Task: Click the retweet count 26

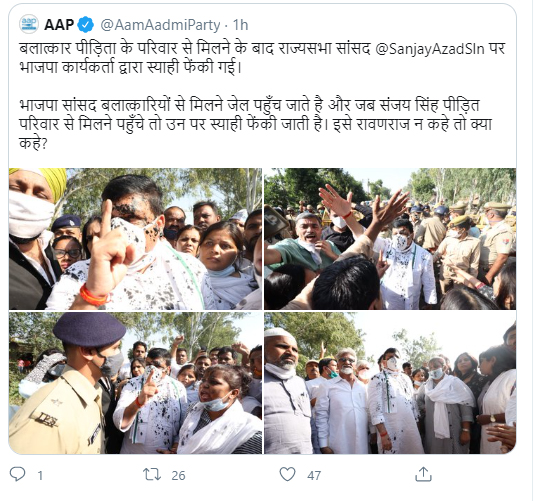Action: point(178,475)
